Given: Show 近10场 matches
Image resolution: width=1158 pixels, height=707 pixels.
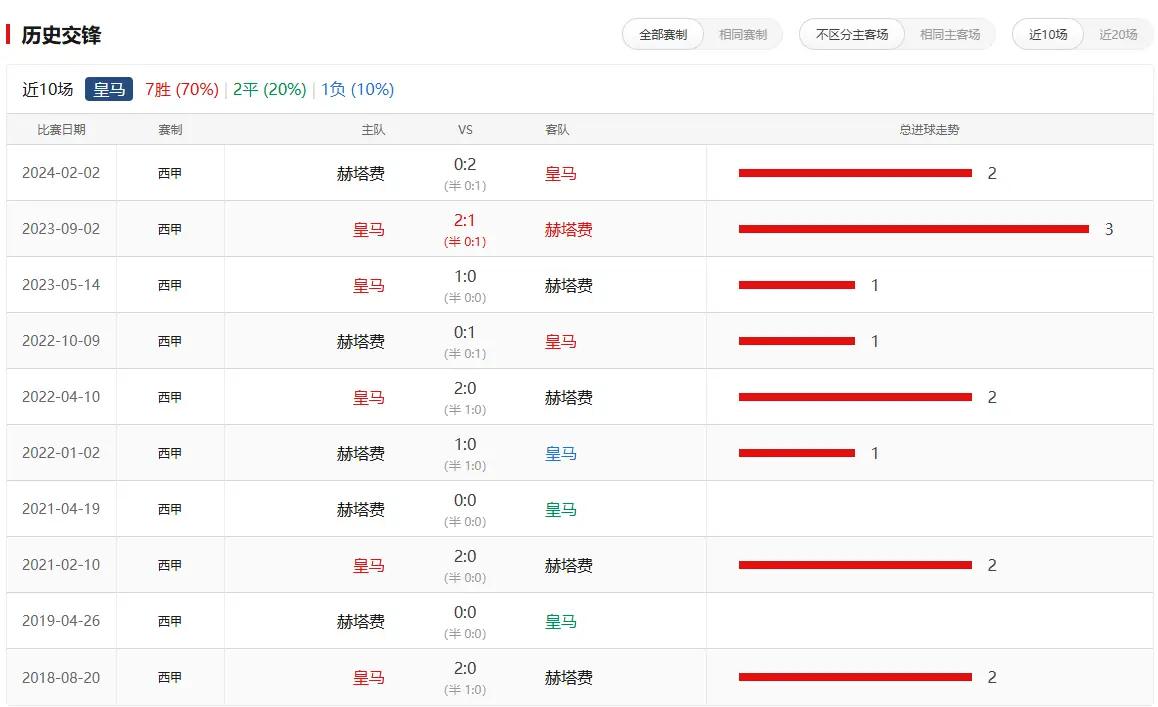Looking at the screenshot, I should (x=1047, y=35).
